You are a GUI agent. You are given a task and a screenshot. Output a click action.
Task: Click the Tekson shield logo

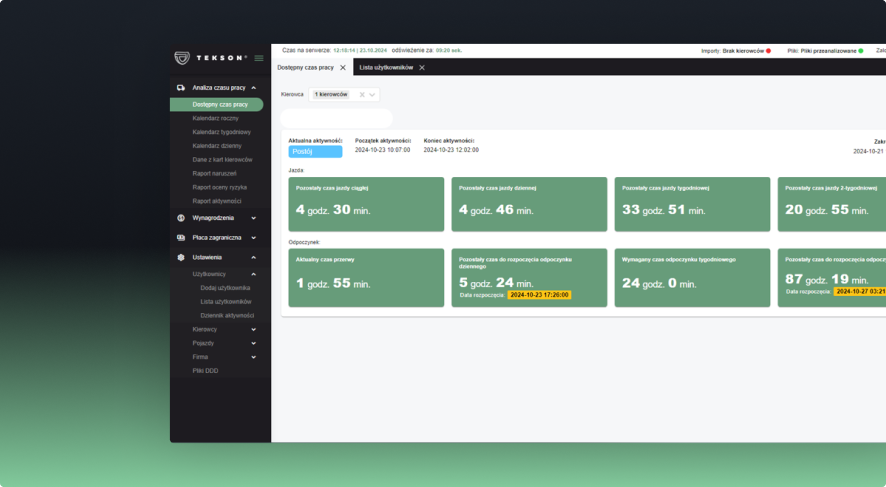pyautogui.click(x=182, y=58)
